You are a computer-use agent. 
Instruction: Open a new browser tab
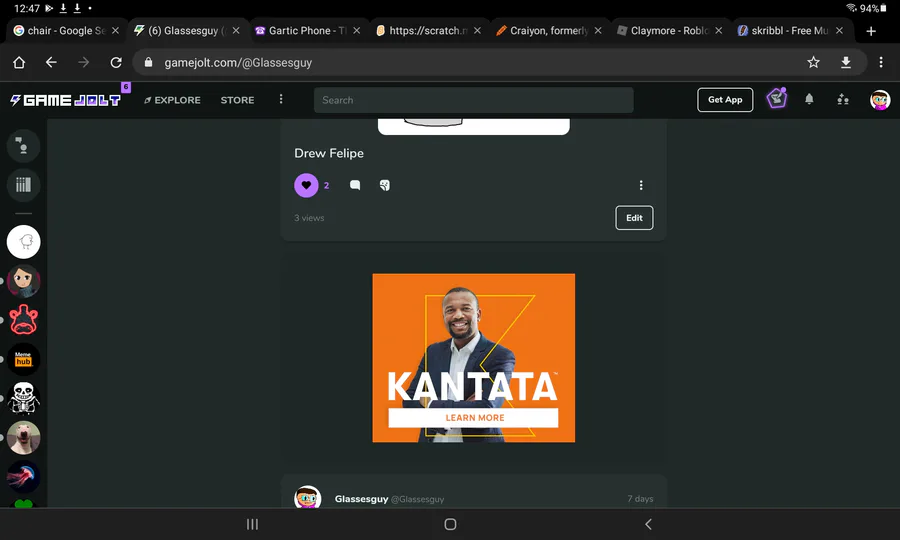click(871, 31)
